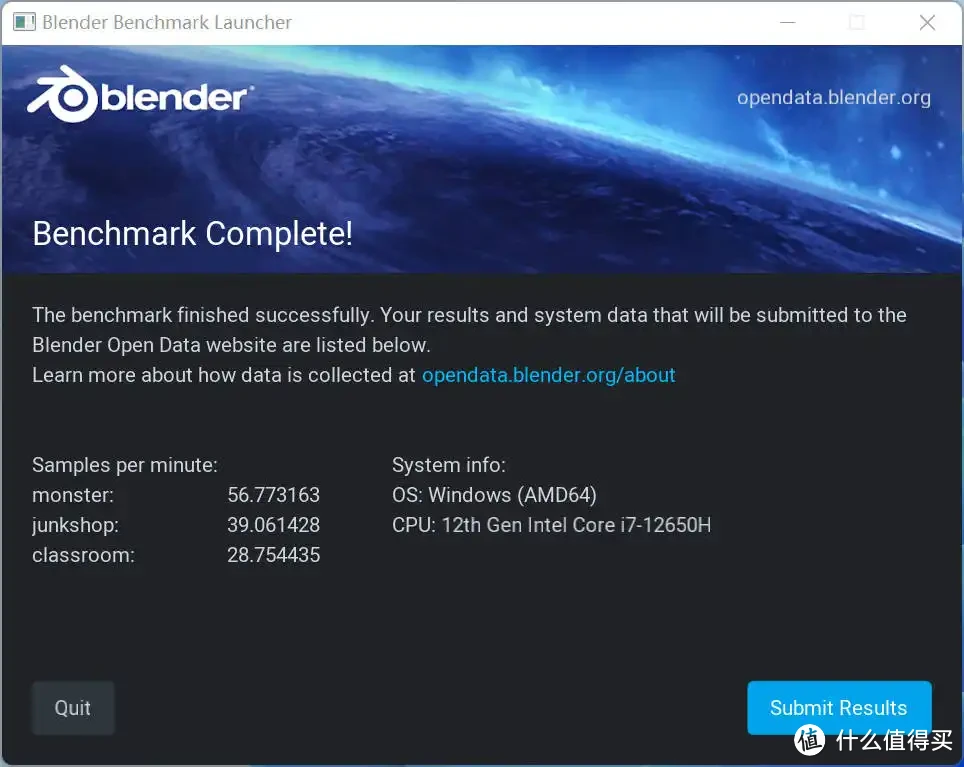Minimize the Blender Benchmark Launcher window
The width and height of the screenshot is (964, 767).
[x=788, y=23]
